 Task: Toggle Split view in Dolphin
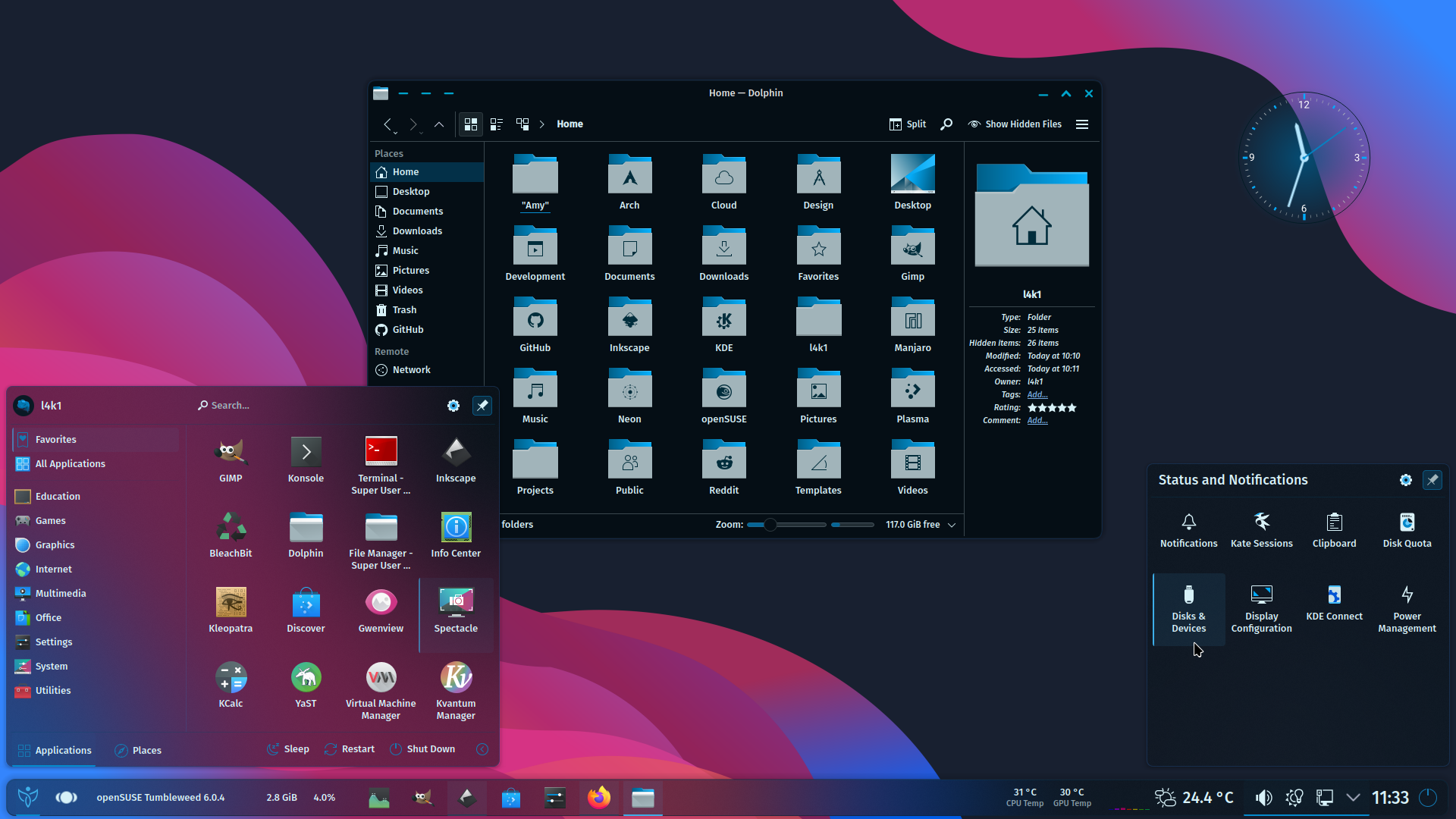pos(907,124)
